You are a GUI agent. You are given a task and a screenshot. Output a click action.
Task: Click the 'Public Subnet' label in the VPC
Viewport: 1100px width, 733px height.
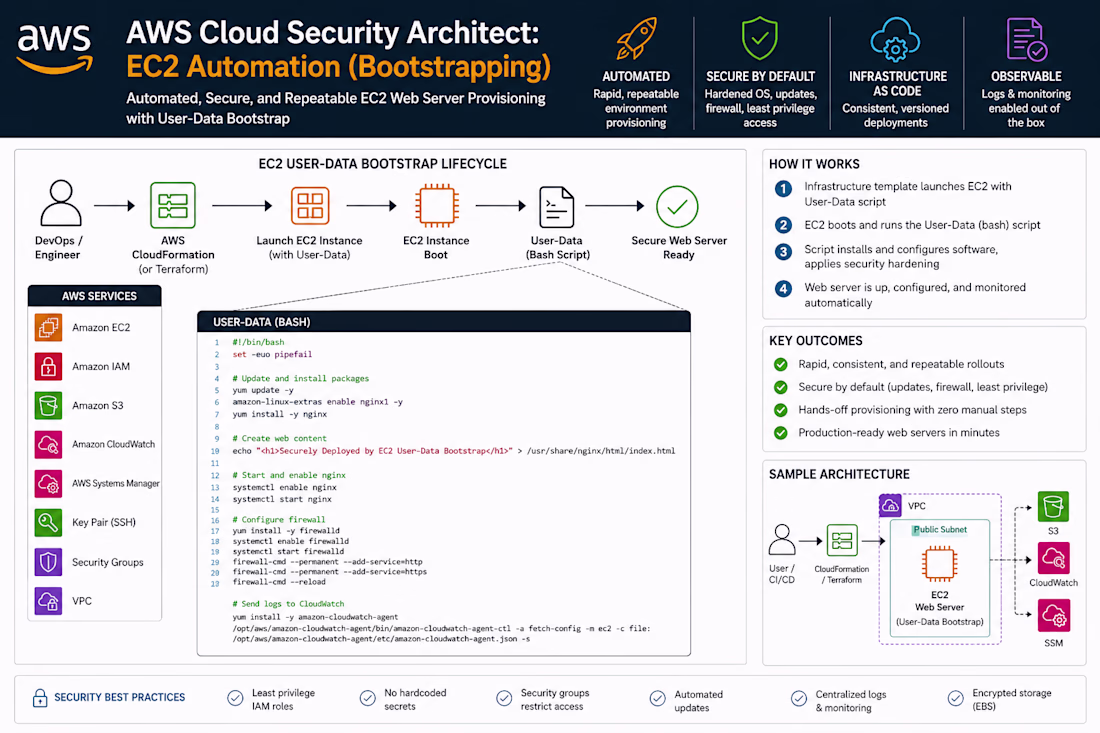tap(940, 530)
